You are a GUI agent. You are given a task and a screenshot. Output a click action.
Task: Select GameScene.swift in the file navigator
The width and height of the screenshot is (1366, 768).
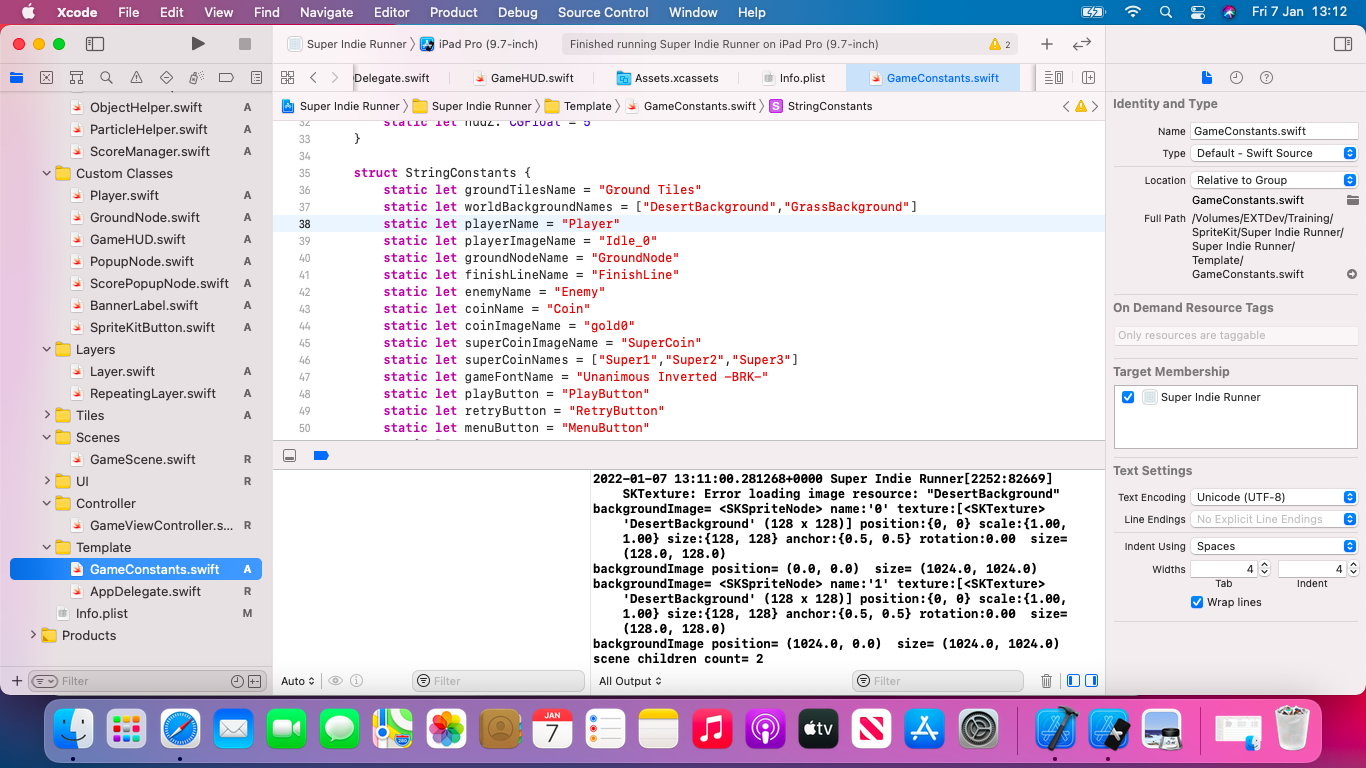142,459
